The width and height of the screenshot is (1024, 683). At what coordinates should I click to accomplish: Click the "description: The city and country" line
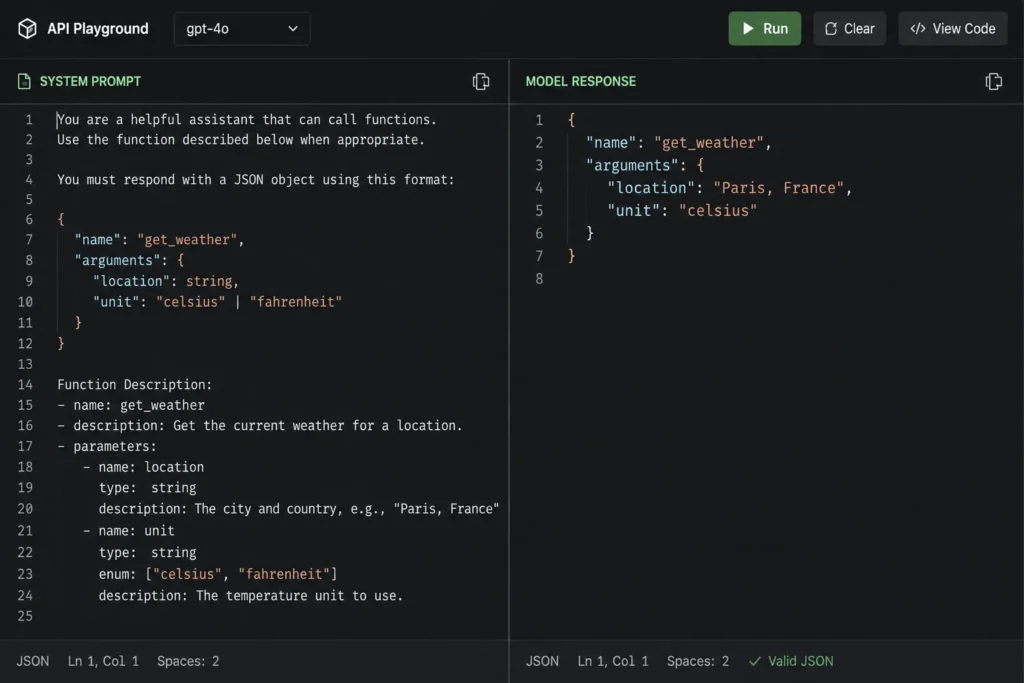299,509
